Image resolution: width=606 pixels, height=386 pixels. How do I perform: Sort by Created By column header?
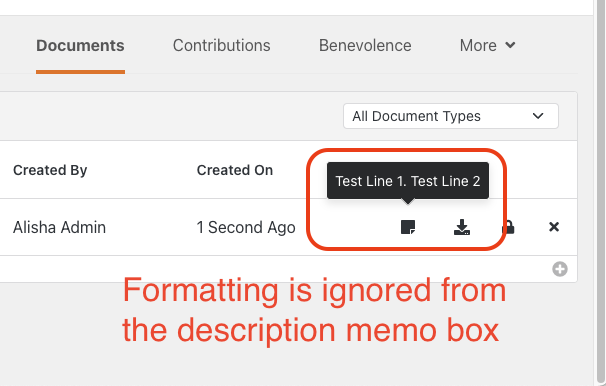pyautogui.click(x=50, y=170)
